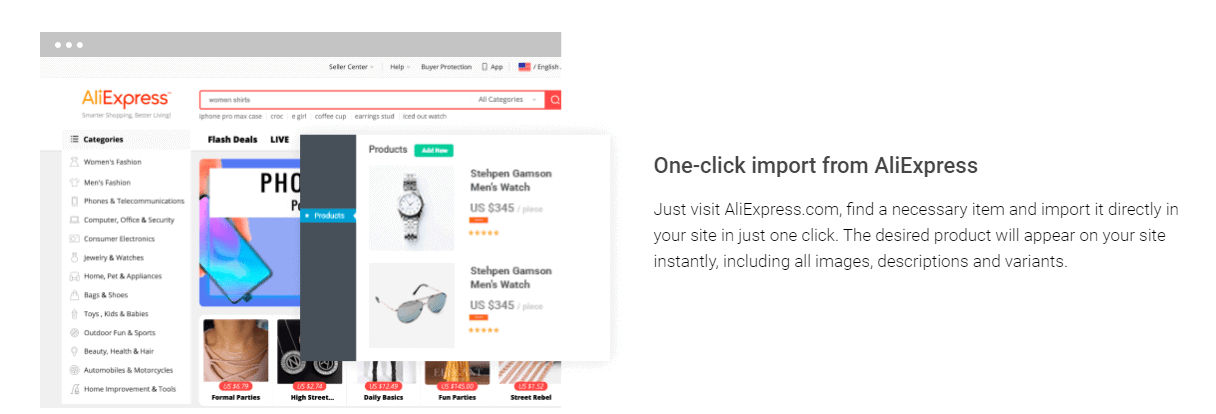Open the Seller Center dropdown
The height and width of the screenshot is (414, 1216).
pyautogui.click(x=351, y=67)
